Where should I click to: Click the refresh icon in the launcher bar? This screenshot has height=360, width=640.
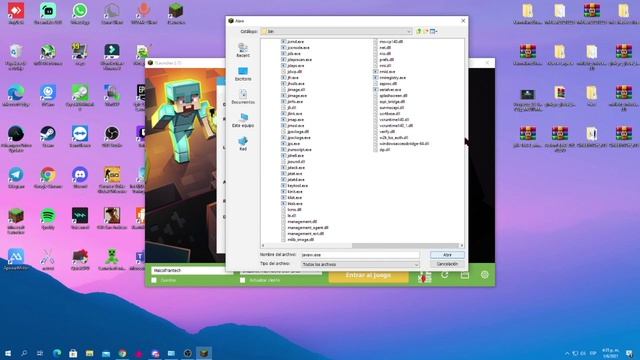pyautogui.click(x=444, y=275)
